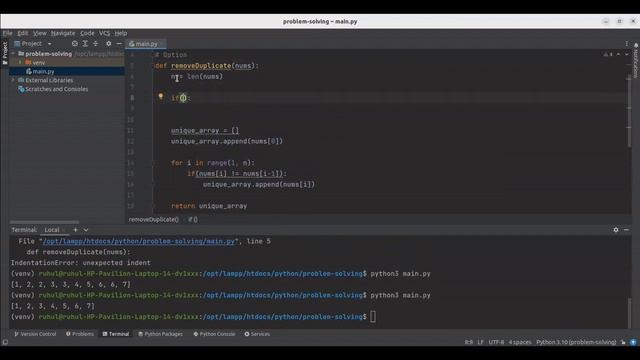This screenshot has width=640, height=360.
Task: Open the Version Control tool window
Action: [x=35, y=334]
